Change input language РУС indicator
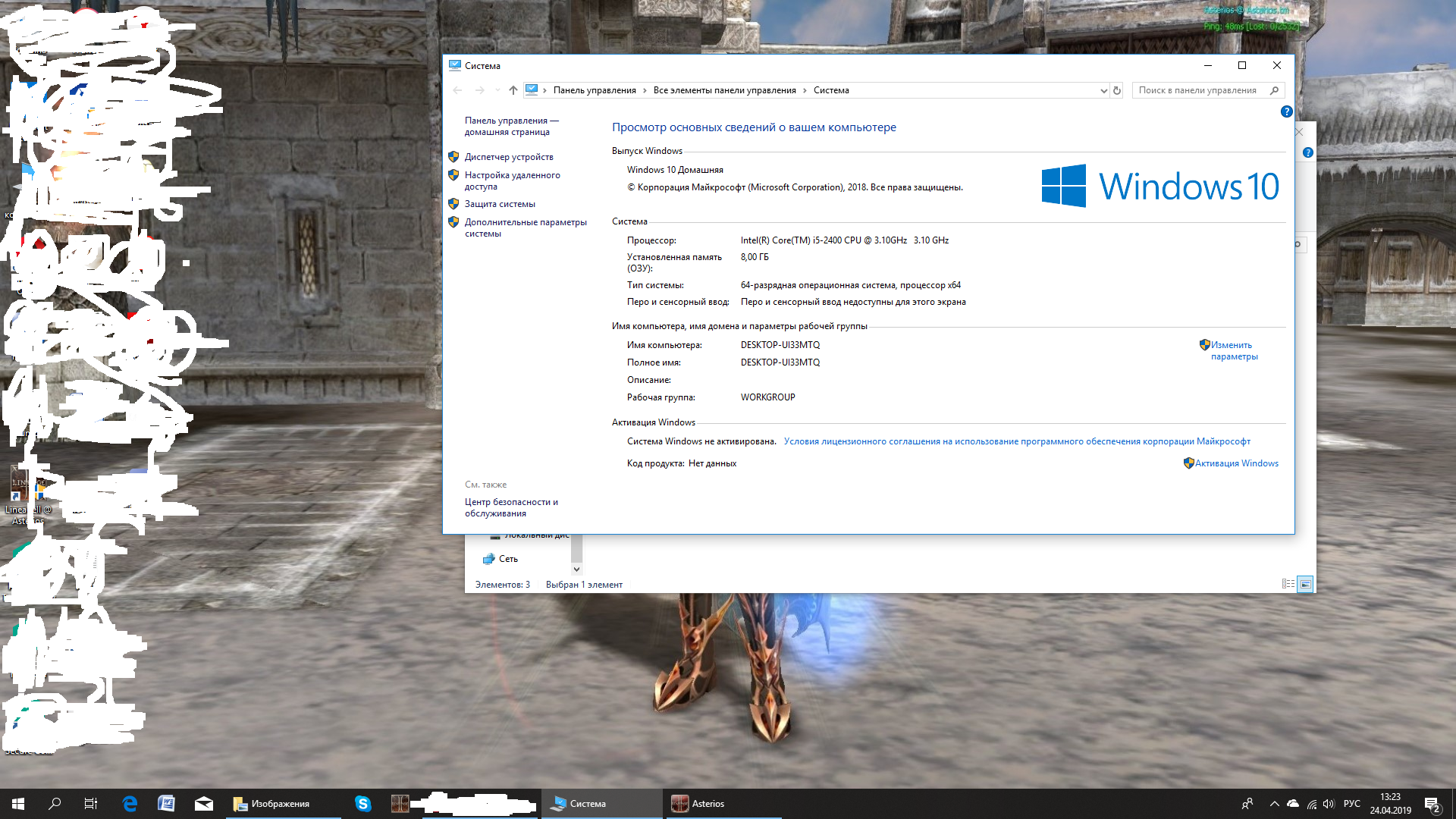This screenshot has width=1456, height=819. click(x=1352, y=804)
